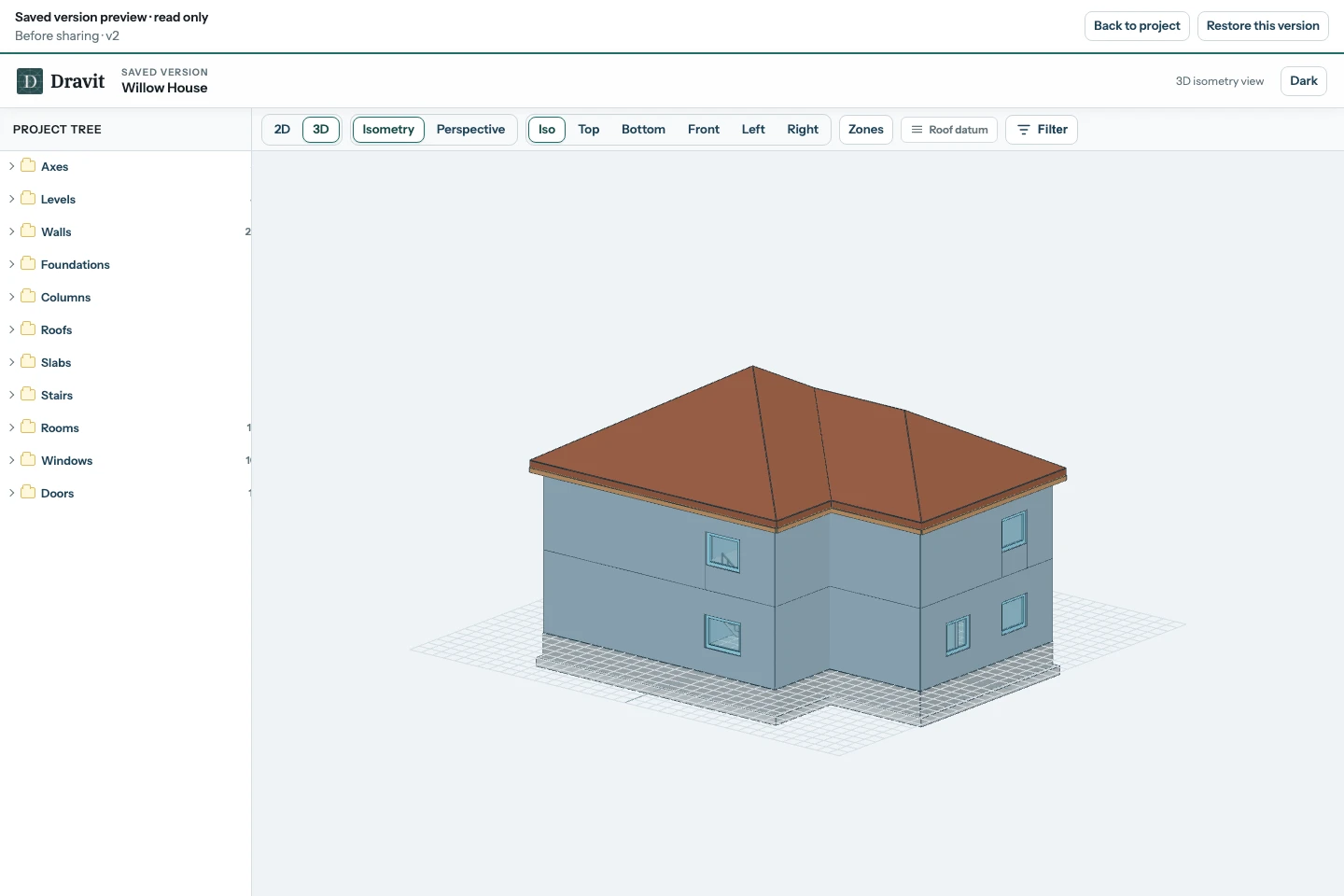
Task: Expand the Stairs tree node
Action: tap(11, 395)
